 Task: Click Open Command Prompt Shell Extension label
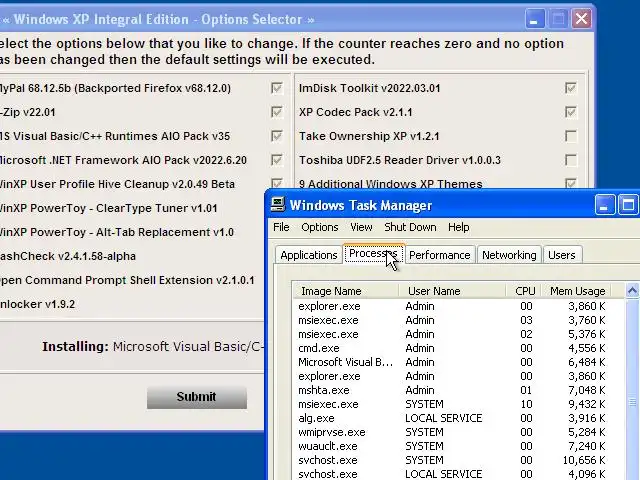tap(127, 280)
